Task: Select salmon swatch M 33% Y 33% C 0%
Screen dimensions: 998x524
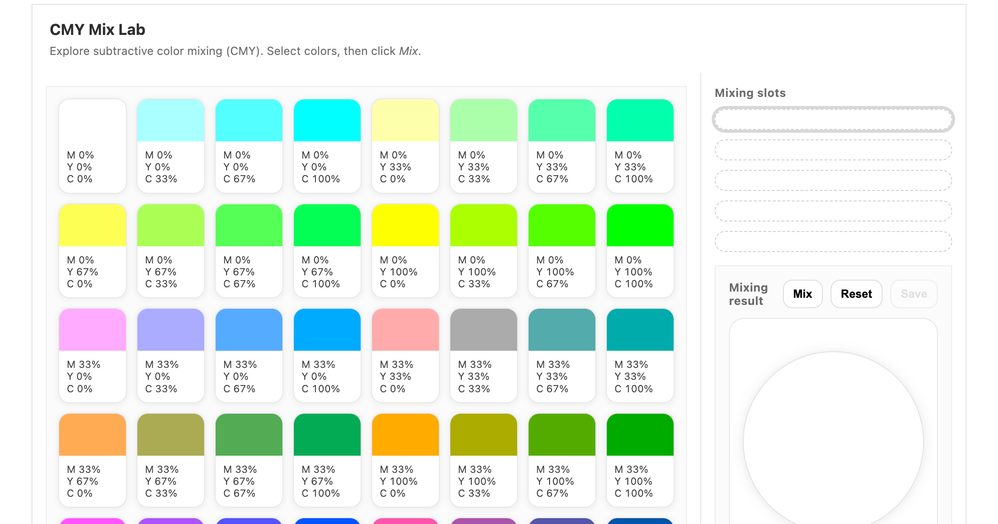Action: [405, 355]
